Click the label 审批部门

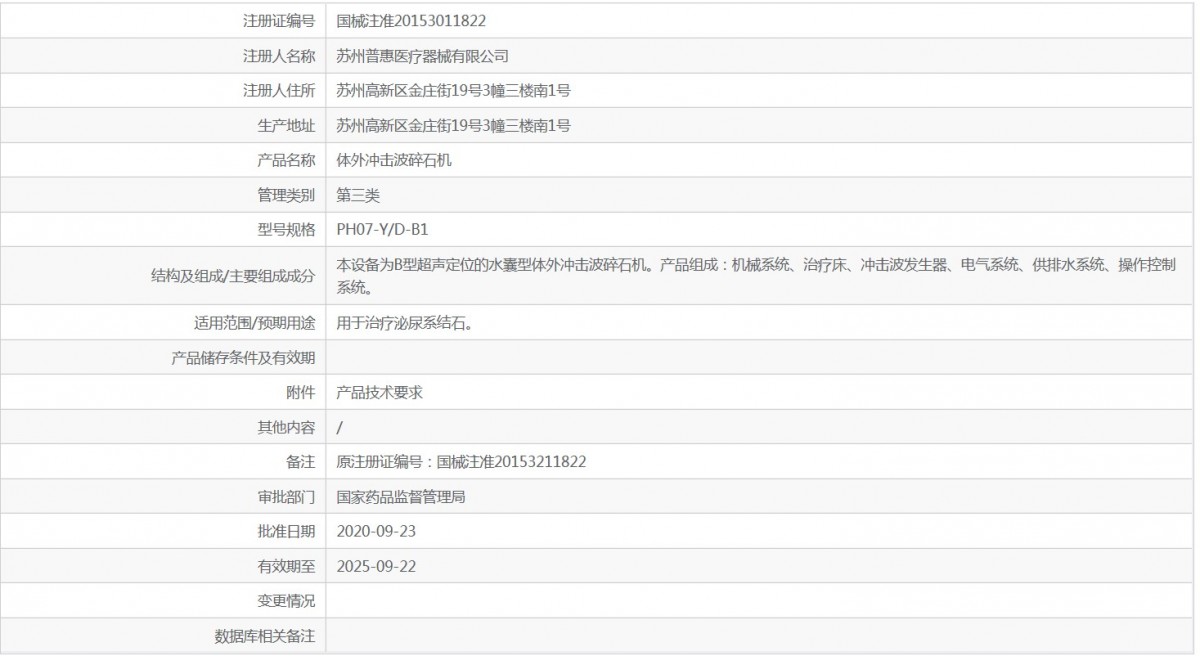(x=286, y=497)
